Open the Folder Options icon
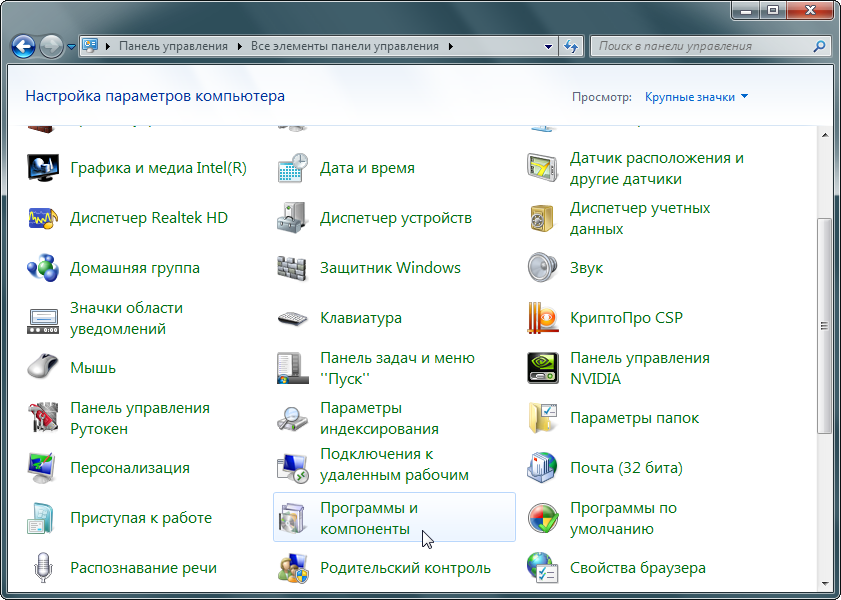The image size is (841, 600). [x=543, y=417]
